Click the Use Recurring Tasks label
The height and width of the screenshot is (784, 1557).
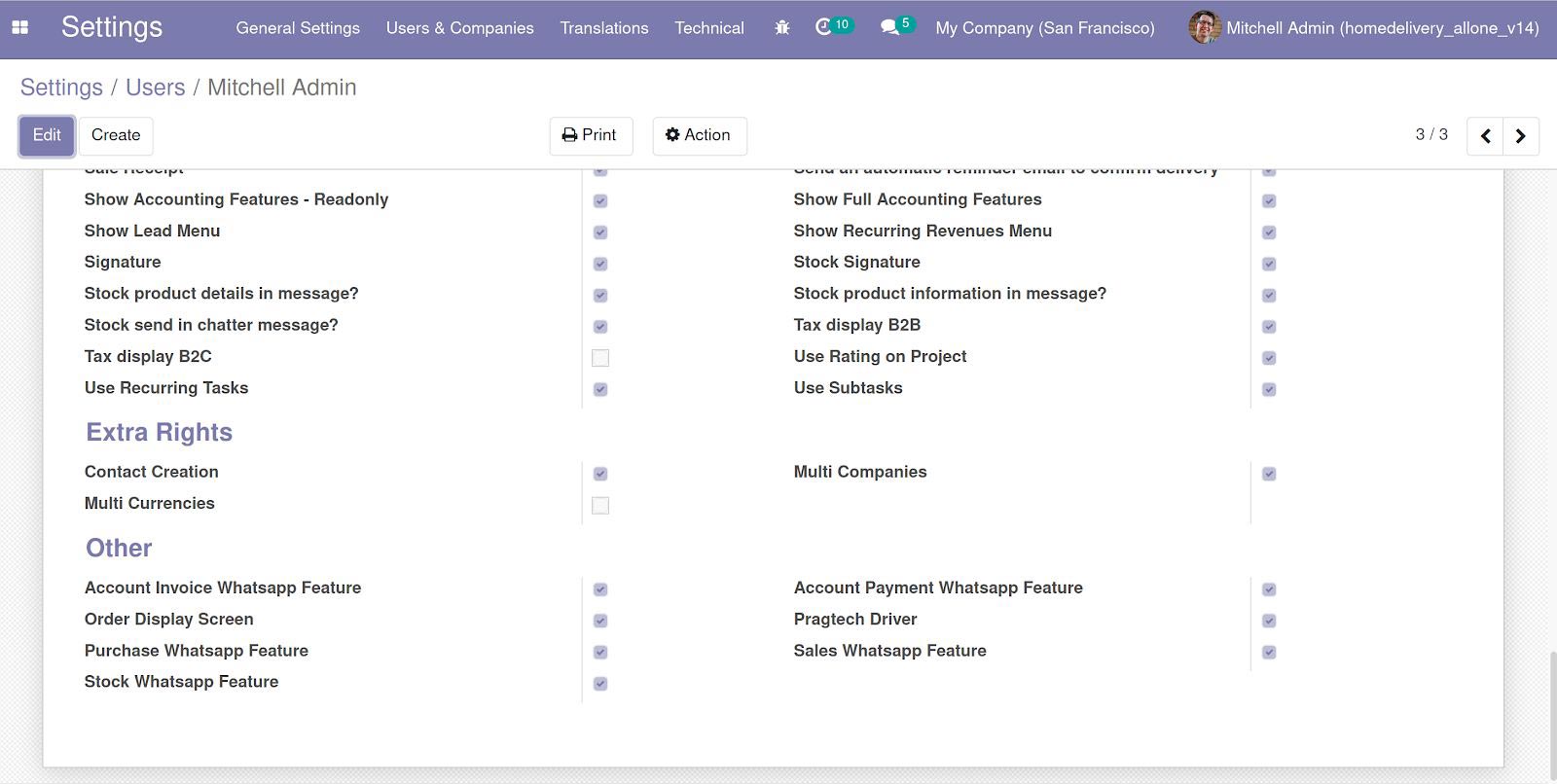[x=166, y=388]
